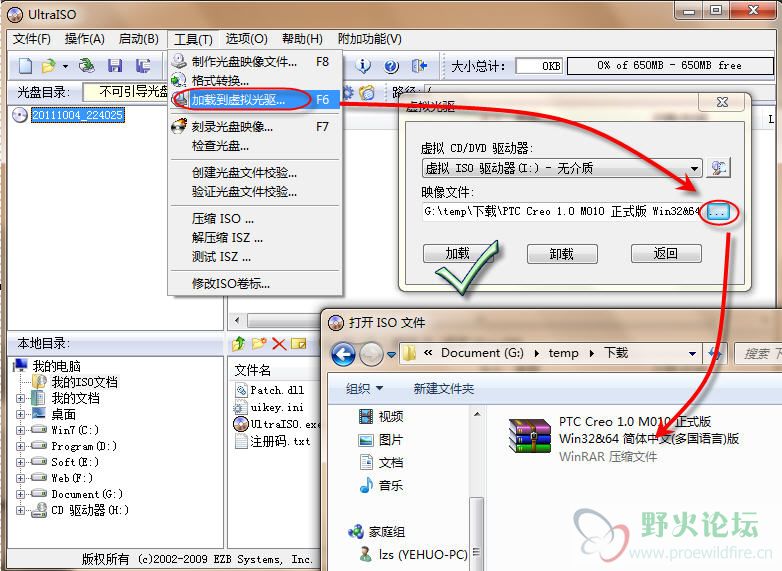Viewport: 782px width, 571px height.
Task: Expand the 我的文档 tree node
Action: pyautogui.click(x=20, y=398)
